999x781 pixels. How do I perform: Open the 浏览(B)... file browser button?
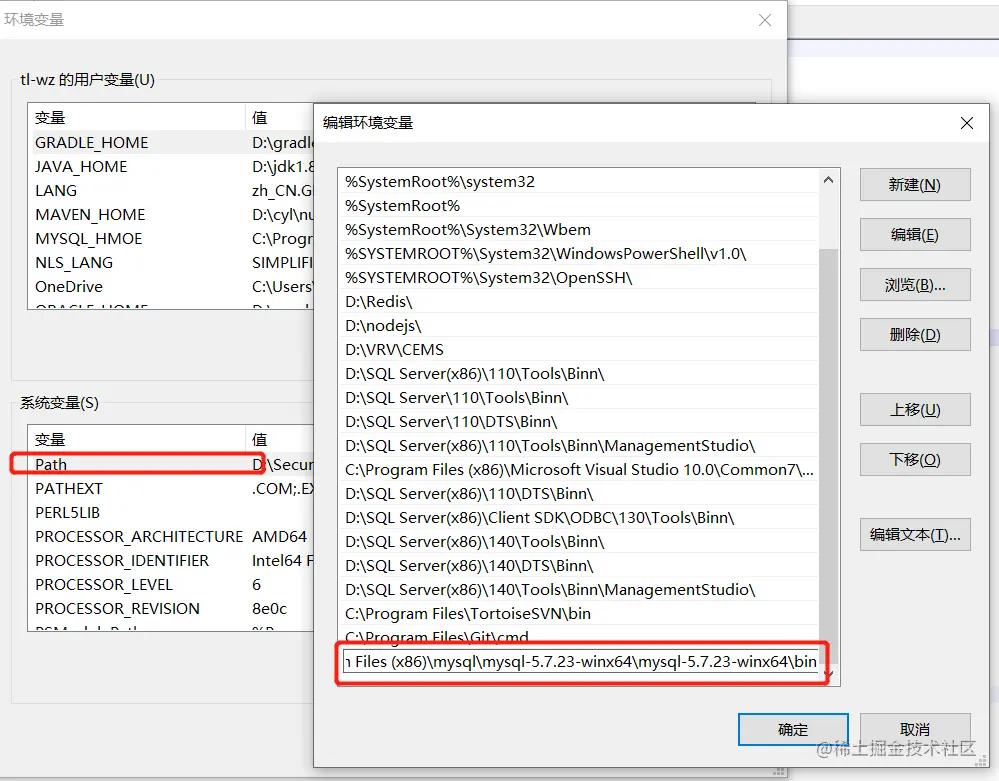click(915, 285)
